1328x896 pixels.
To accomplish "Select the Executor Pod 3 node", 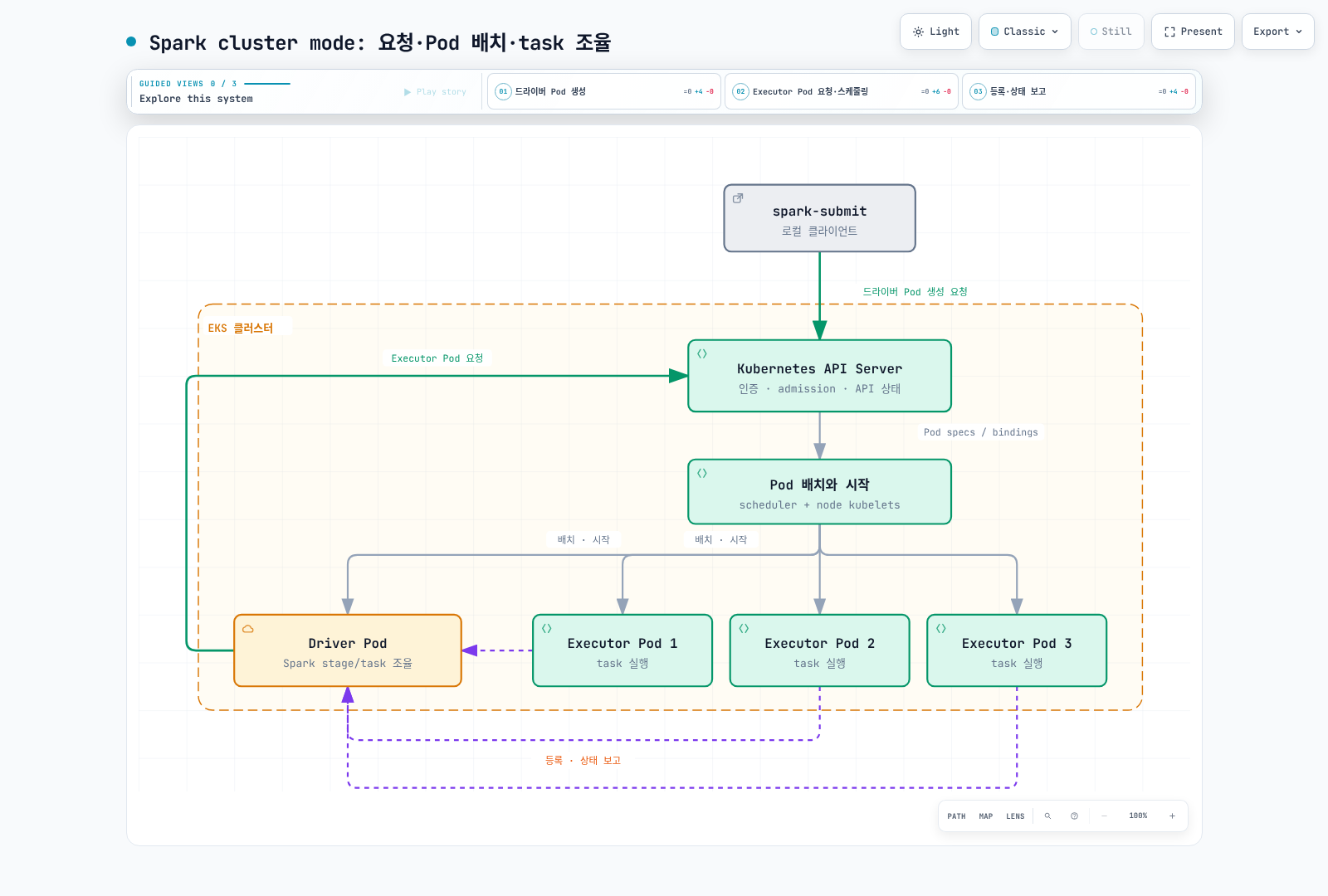I will click(1017, 650).
